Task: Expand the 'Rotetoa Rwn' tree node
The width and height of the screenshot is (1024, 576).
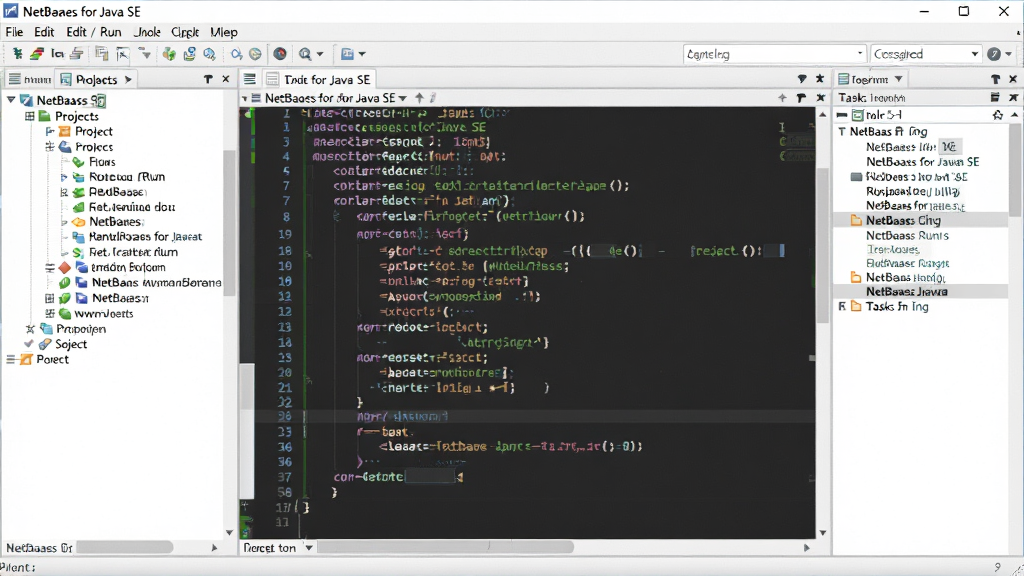Action: coord(63,177)
